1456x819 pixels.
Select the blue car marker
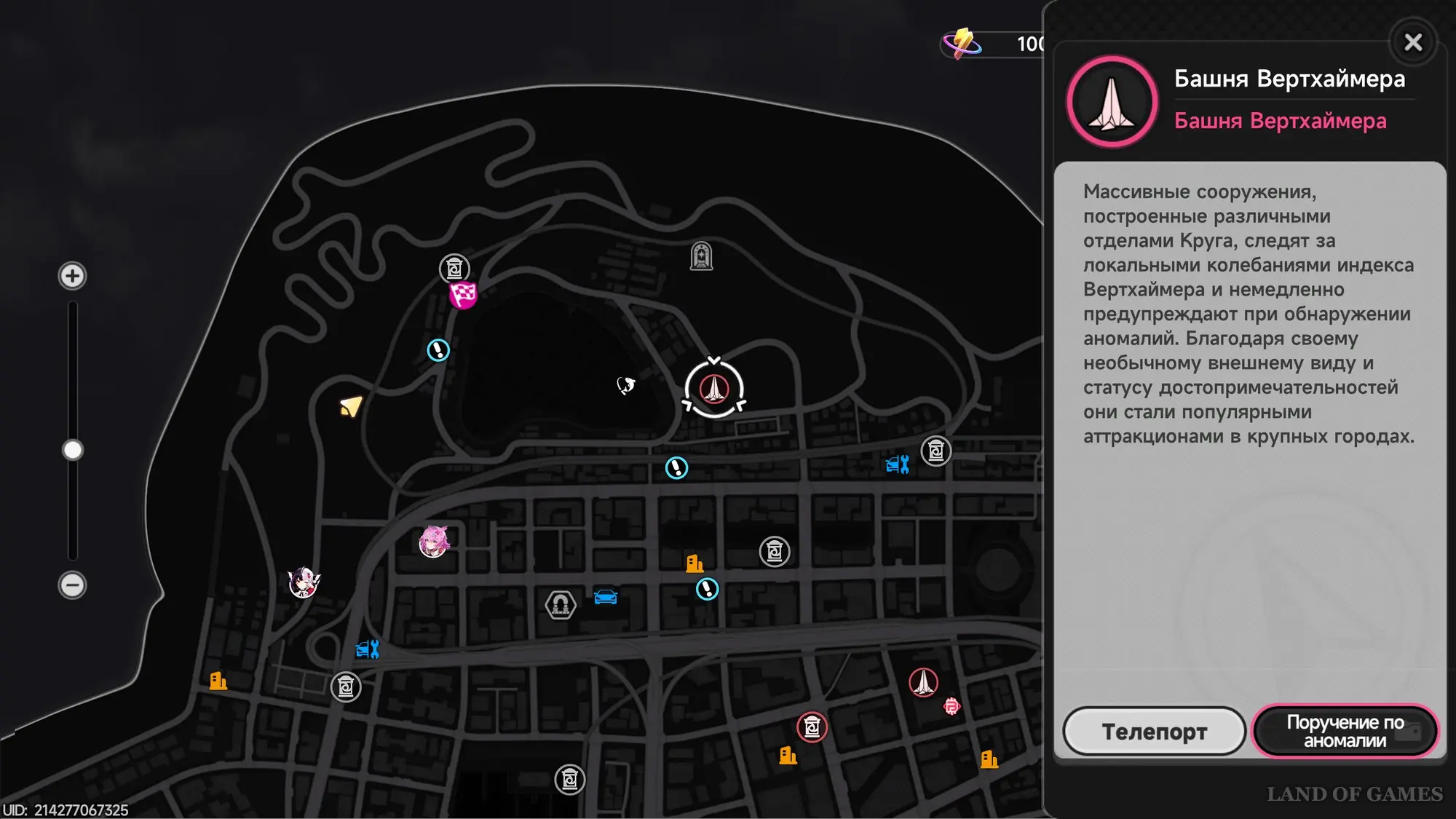pyautogui.click(x=606, y=597)
